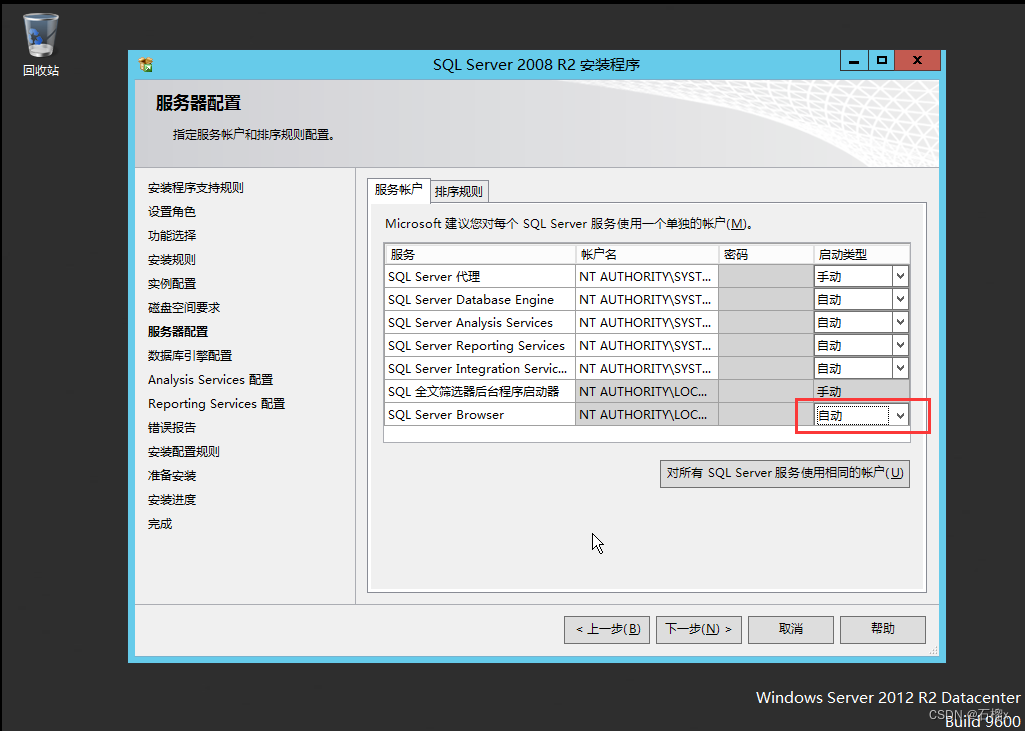
Task: Click 安装程序支持规则 step in sidebar
Action: [195, 188]
